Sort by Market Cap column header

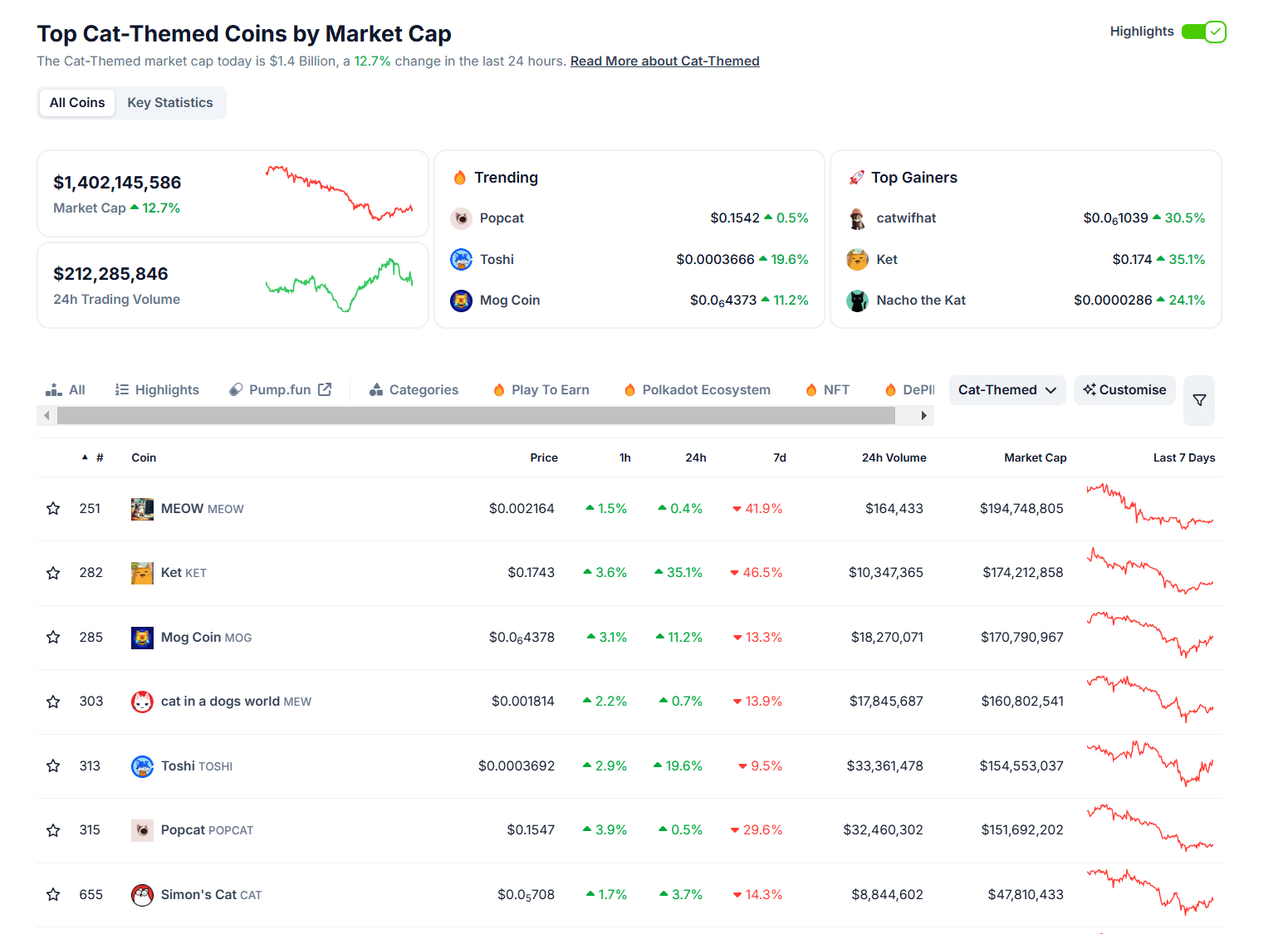(1036, 457)
